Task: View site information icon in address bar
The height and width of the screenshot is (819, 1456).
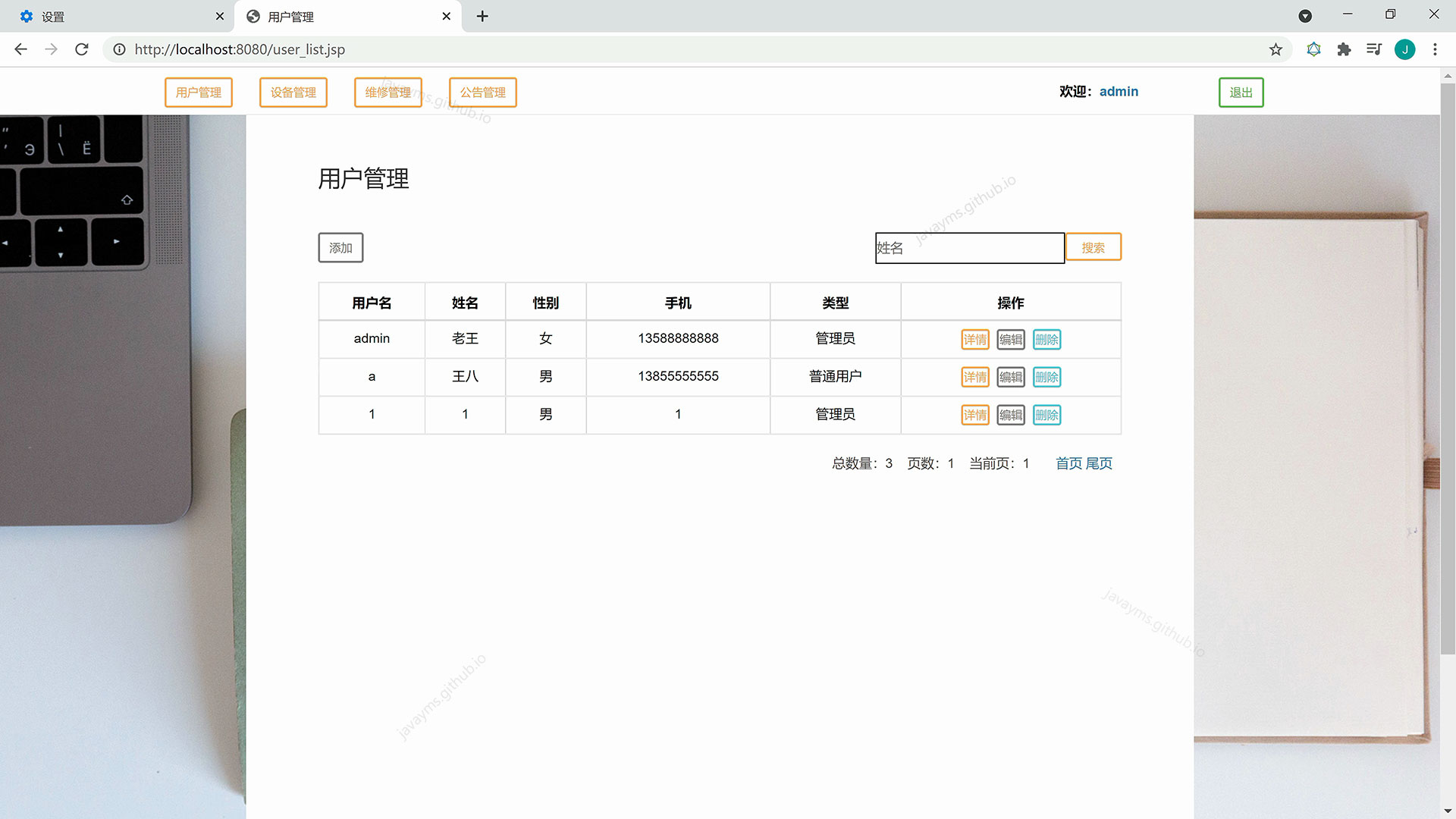Action: pos(119,49)
